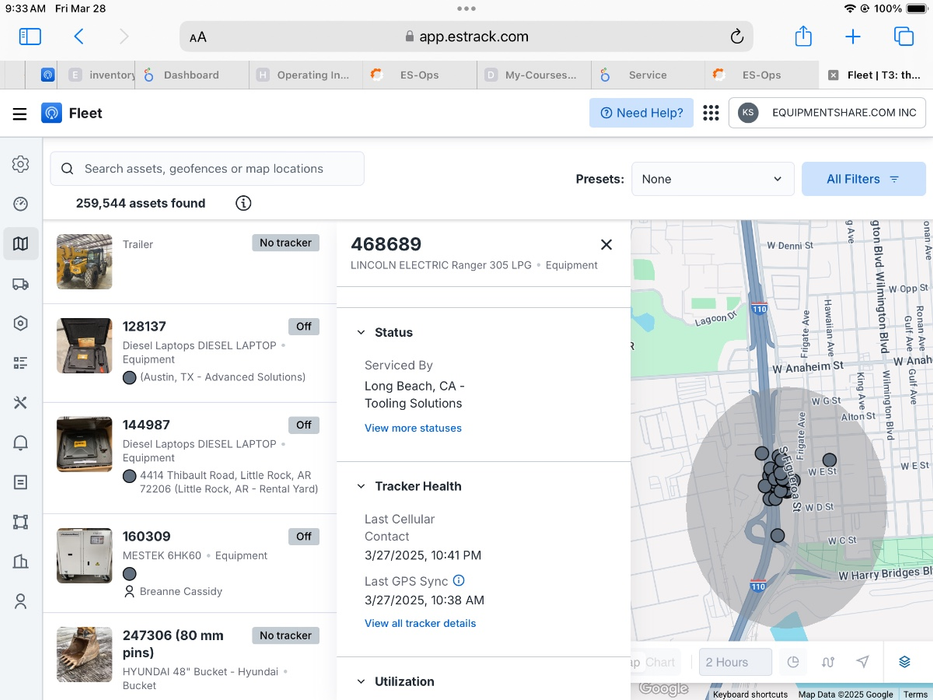Image resolution: width=933 pixels, height=700 pixels.
Task: Switch to the Dashboard browser tab
Action: click(x=191, y=75)
